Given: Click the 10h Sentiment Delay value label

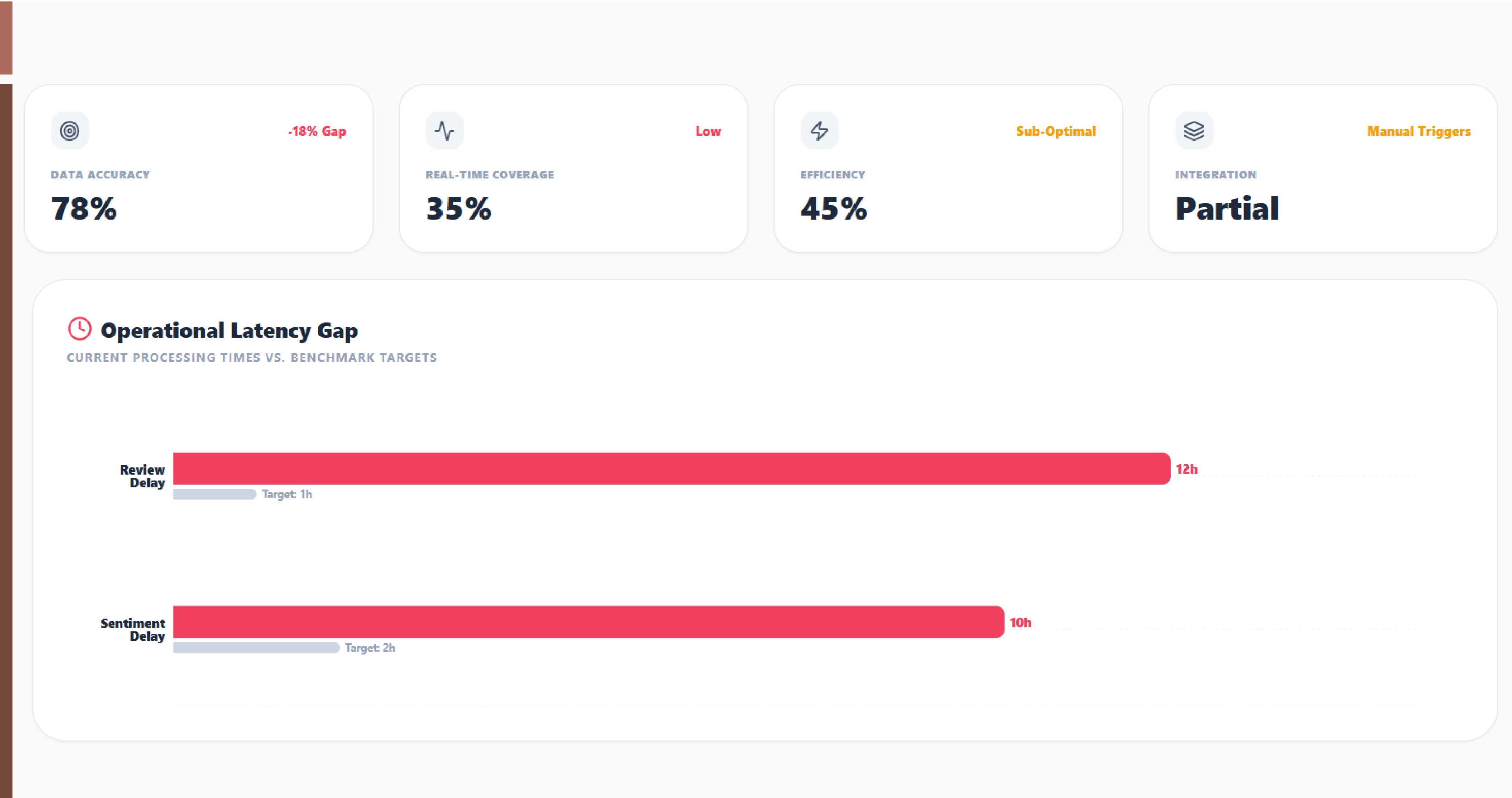Looking at the screenshot, I should pos(1020,622).
